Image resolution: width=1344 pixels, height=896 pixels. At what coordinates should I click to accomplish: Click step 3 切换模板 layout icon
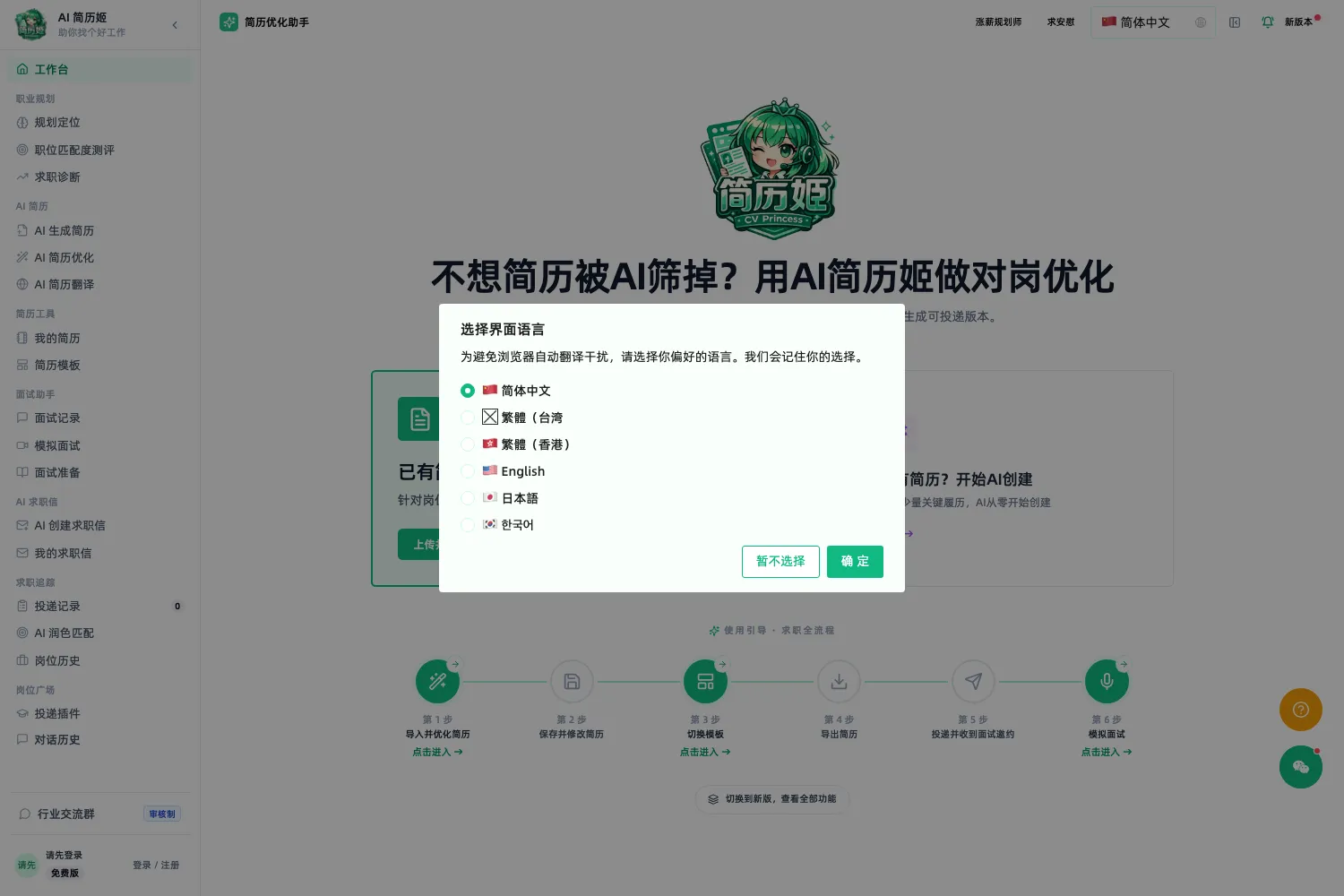[x=705, y=682]
